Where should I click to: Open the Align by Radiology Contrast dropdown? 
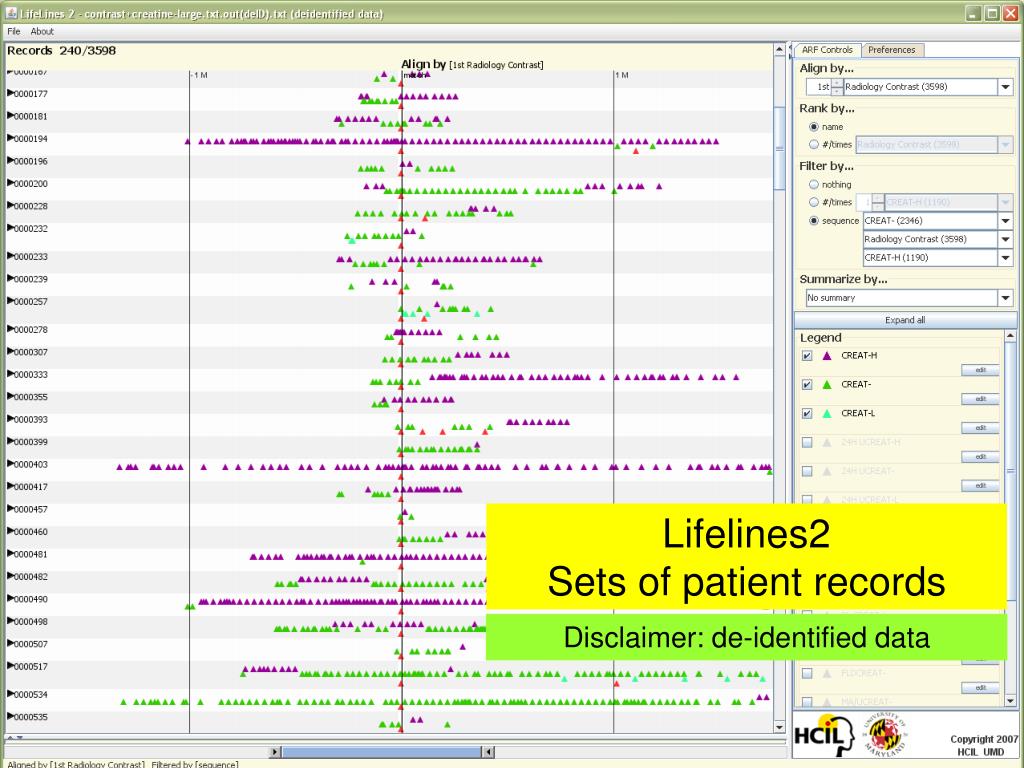coord(1005,87)
